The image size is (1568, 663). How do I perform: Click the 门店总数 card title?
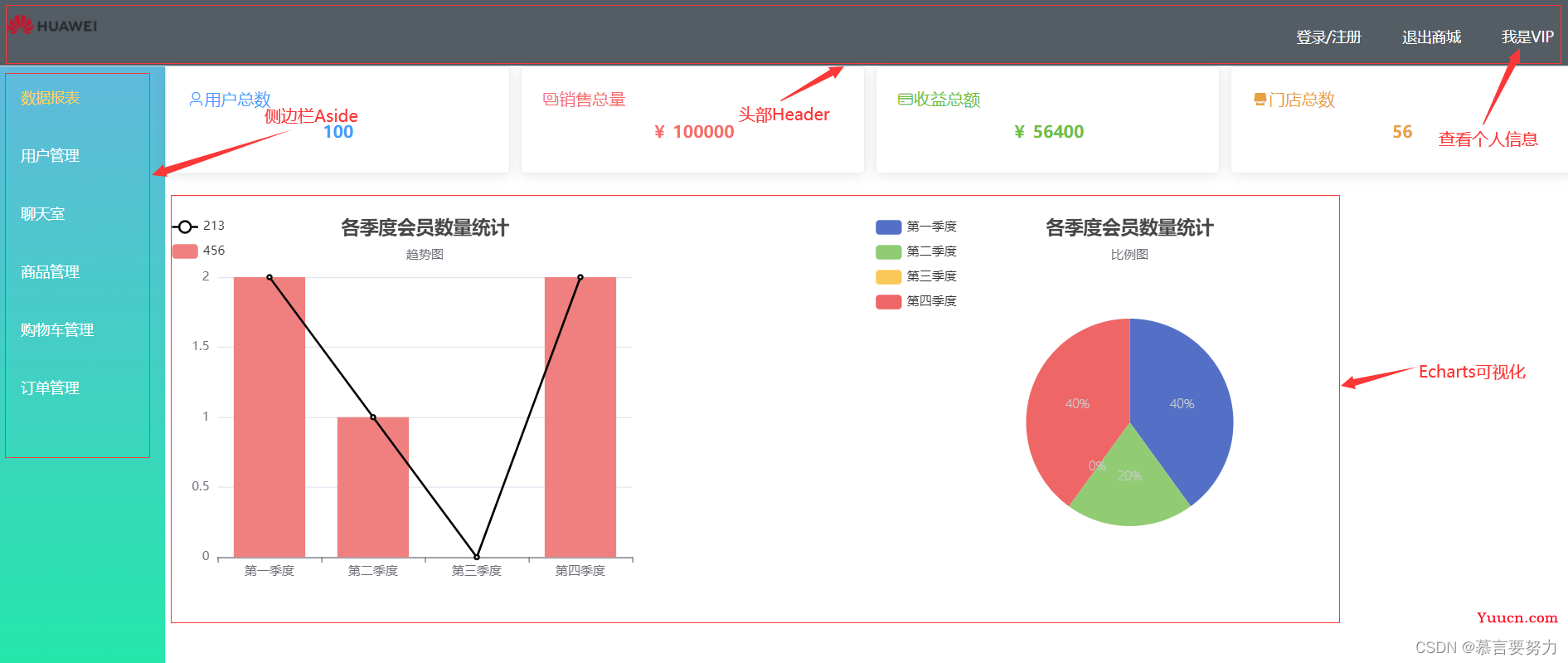(x=1302, y=100)
